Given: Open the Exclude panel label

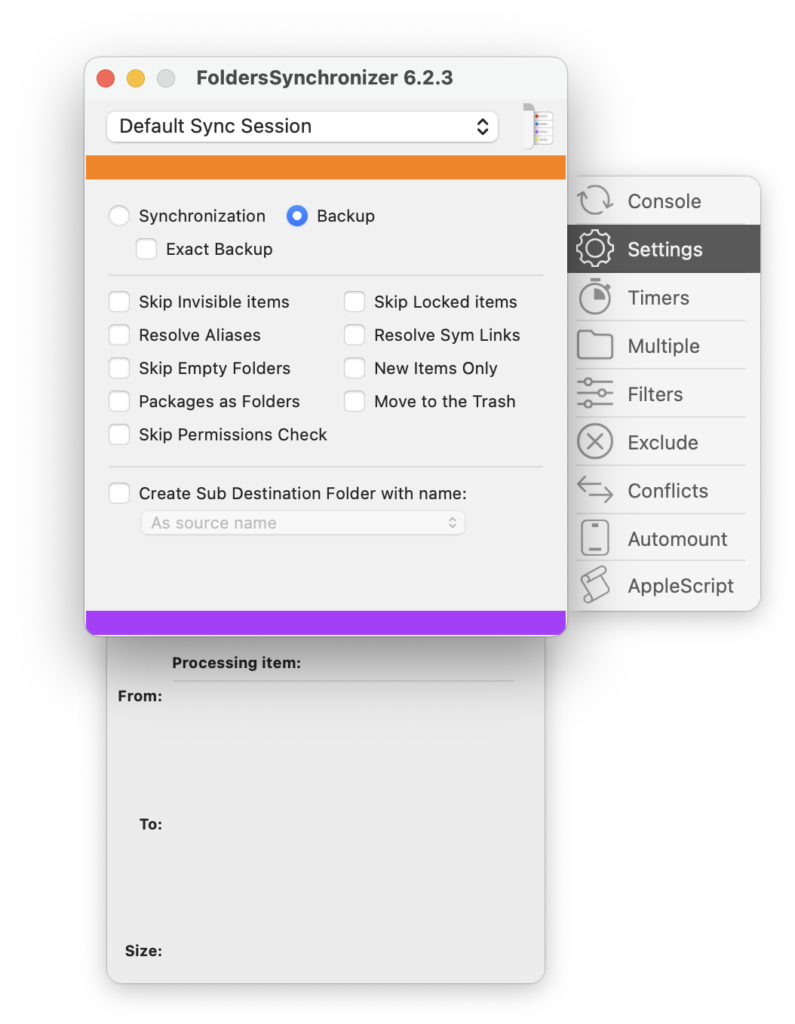Looking at the screenshot, I should click(663, 443).
